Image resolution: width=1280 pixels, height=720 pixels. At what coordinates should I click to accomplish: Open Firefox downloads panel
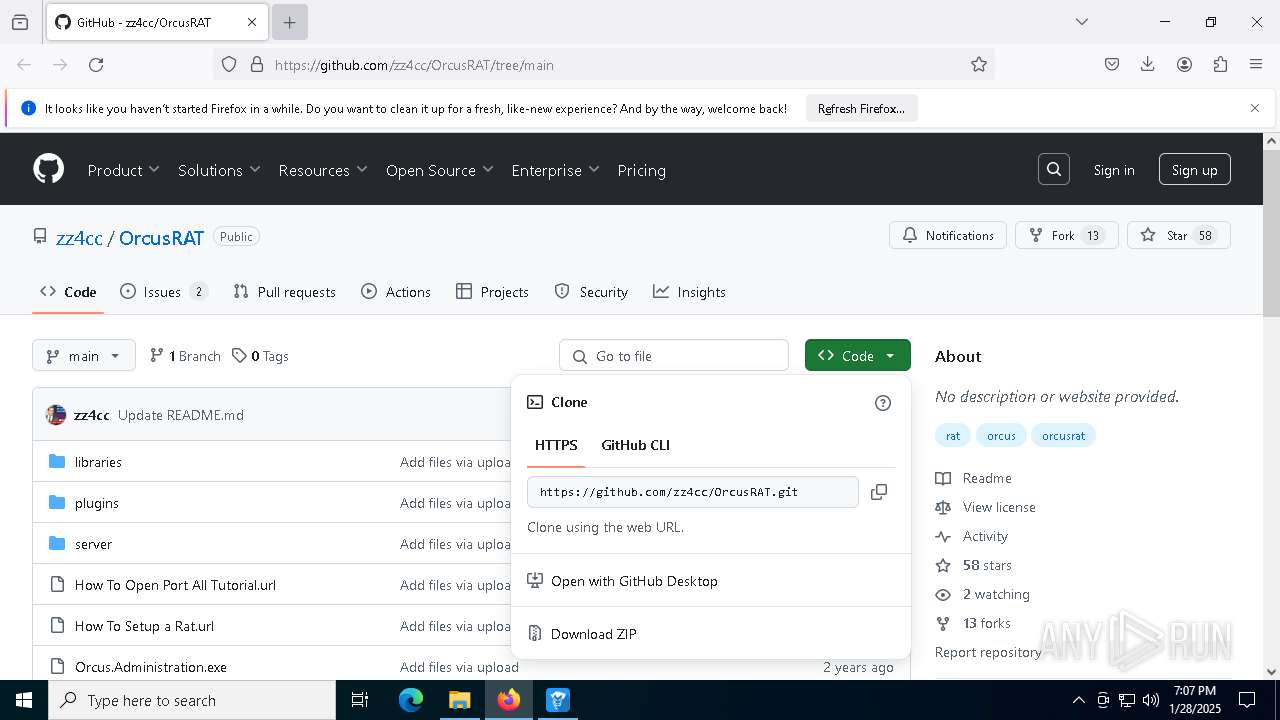point(1148,65)
